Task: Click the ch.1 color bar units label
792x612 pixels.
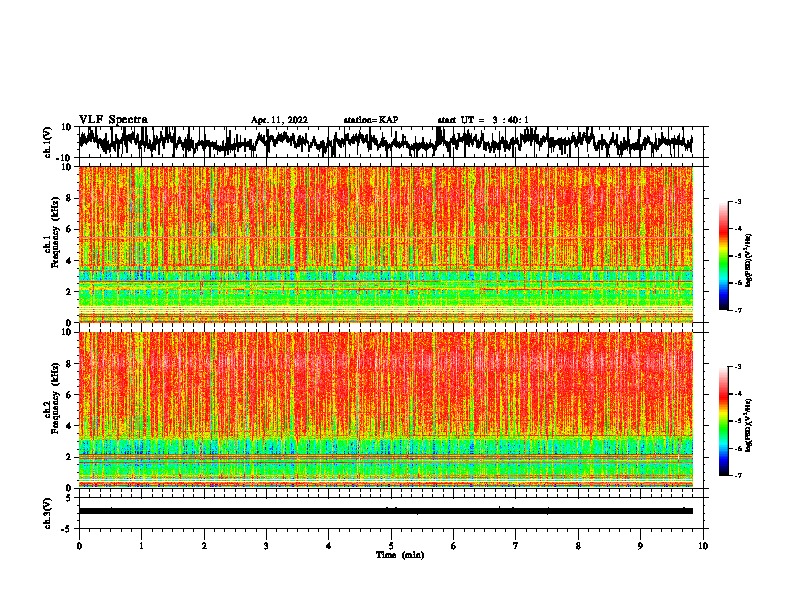Action: click(749, 261)
